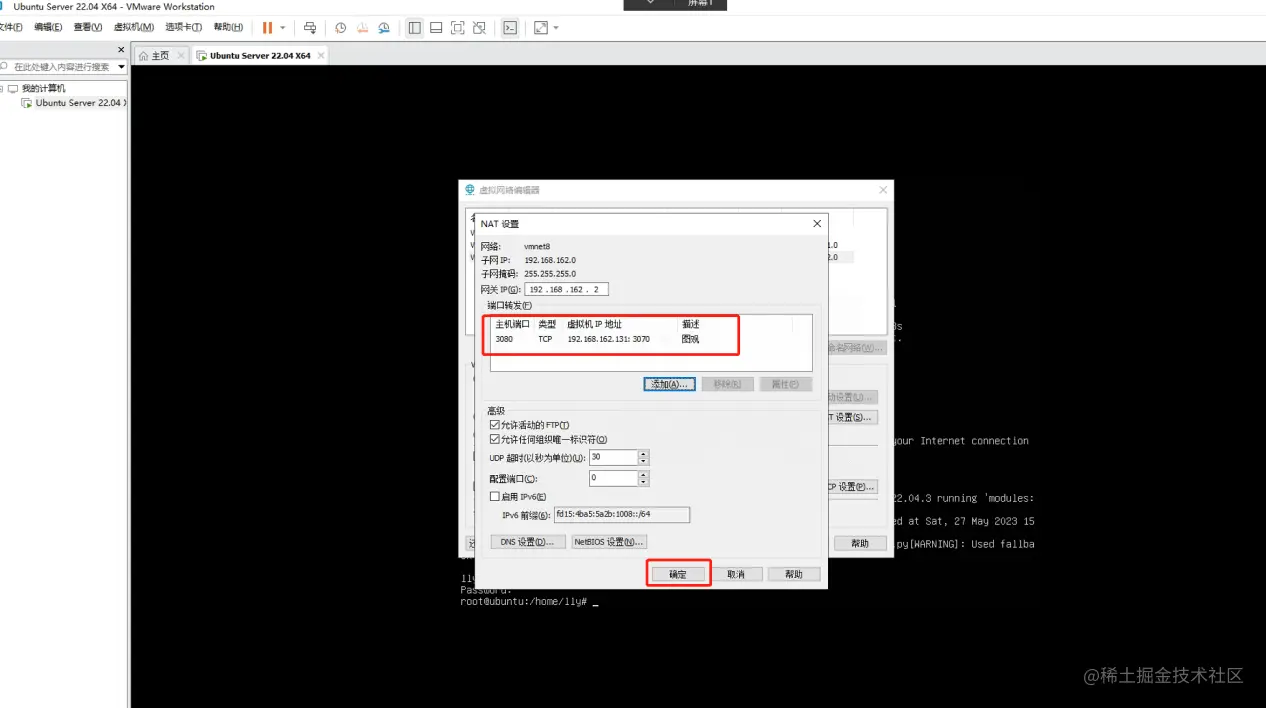
Task: Toggle the Thumbnail bar icon
Action: [435, 27]
